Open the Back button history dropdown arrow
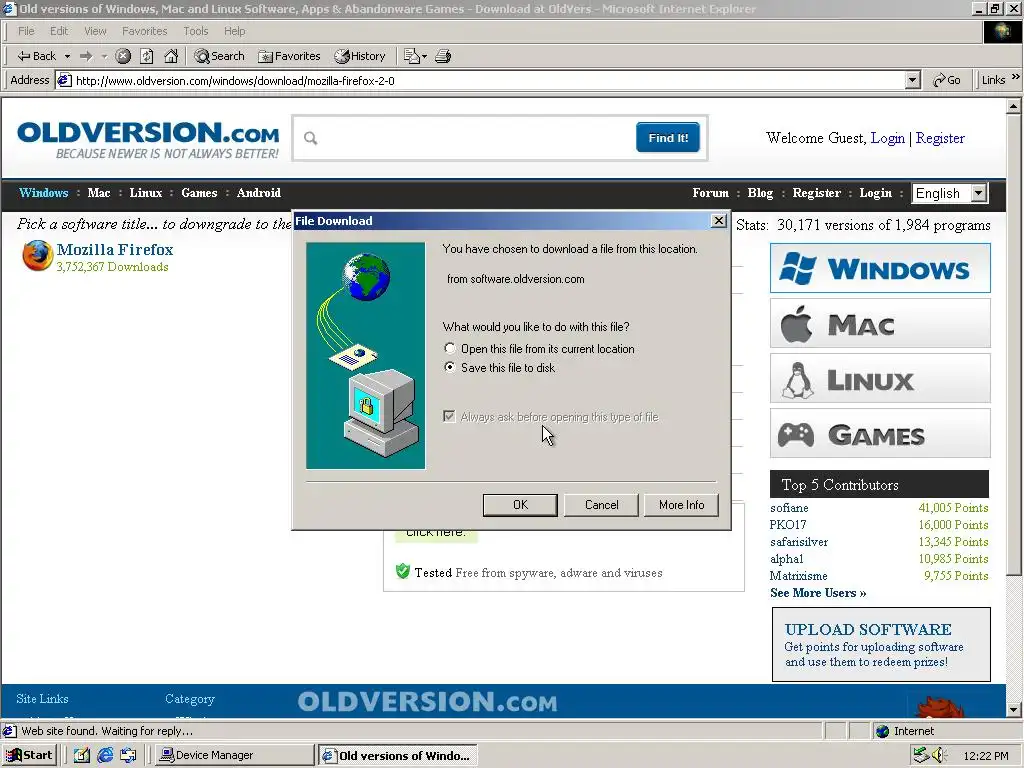This screenshot has height=768, width=1024. pos(67,56)
